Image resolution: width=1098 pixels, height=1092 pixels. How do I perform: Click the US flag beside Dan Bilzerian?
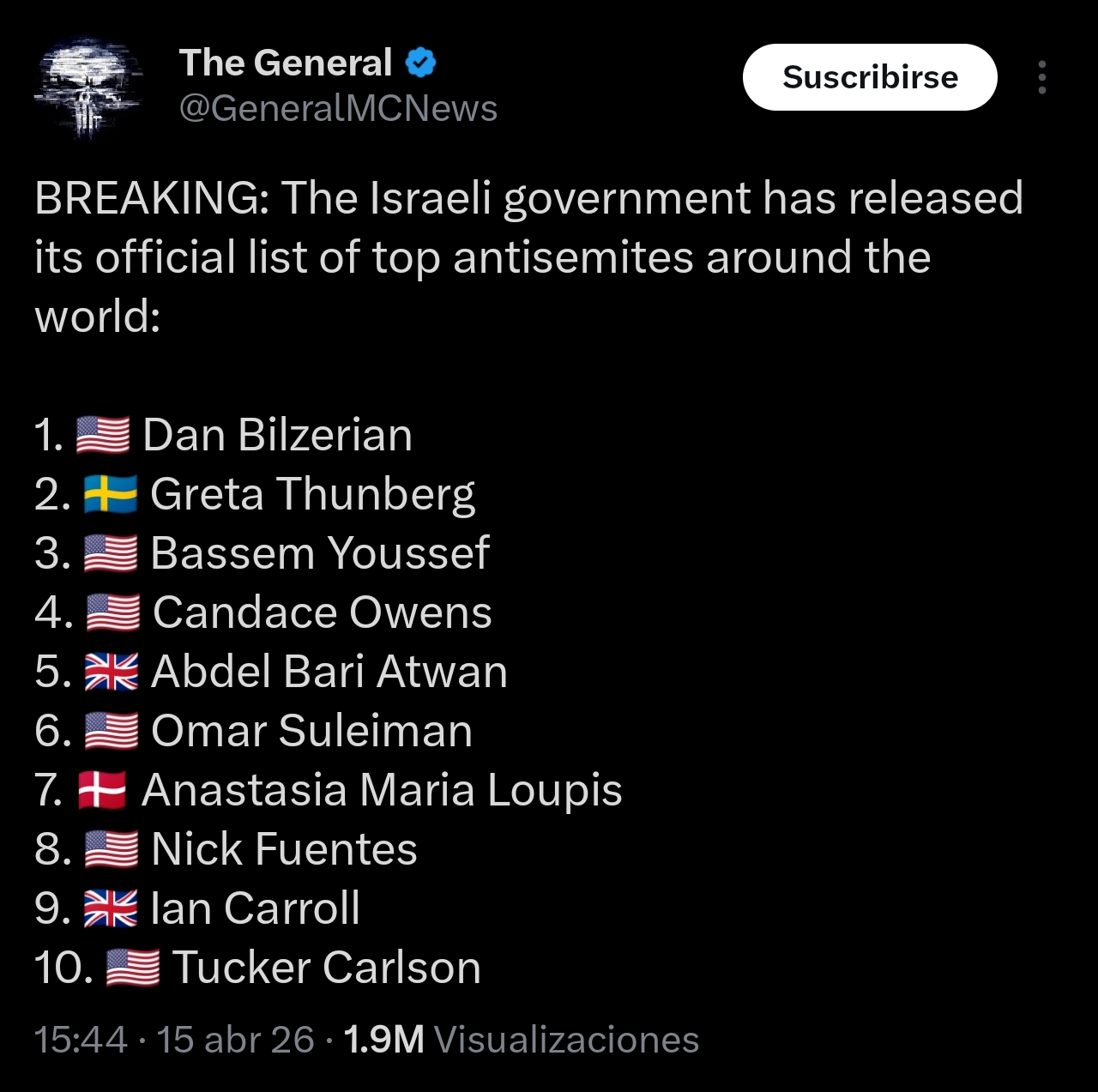click(x=103, y=435)
